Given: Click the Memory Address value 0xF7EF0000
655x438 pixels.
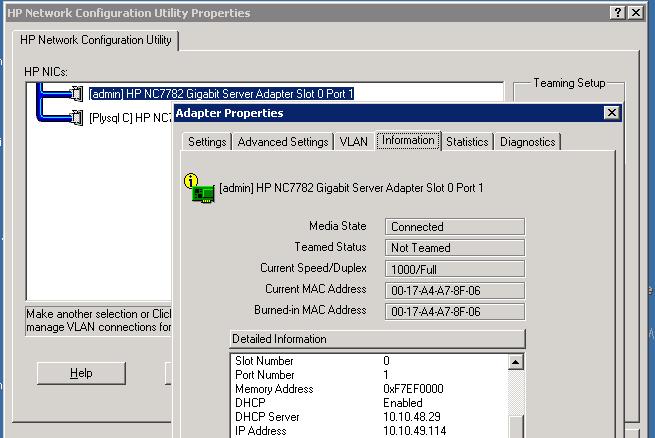Looking at the screenshot, I should point(413,389).
